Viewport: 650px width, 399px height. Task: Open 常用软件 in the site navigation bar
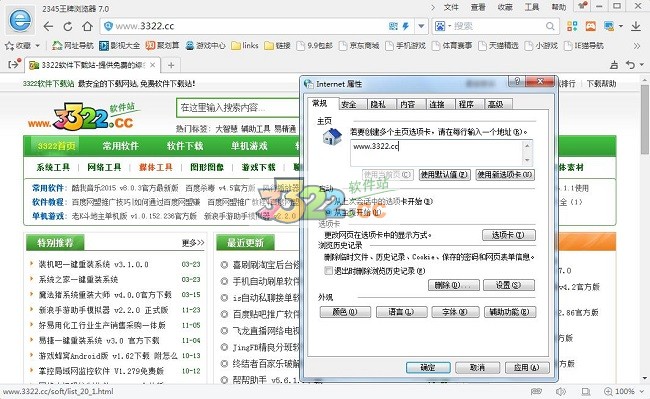pos(121,146)
